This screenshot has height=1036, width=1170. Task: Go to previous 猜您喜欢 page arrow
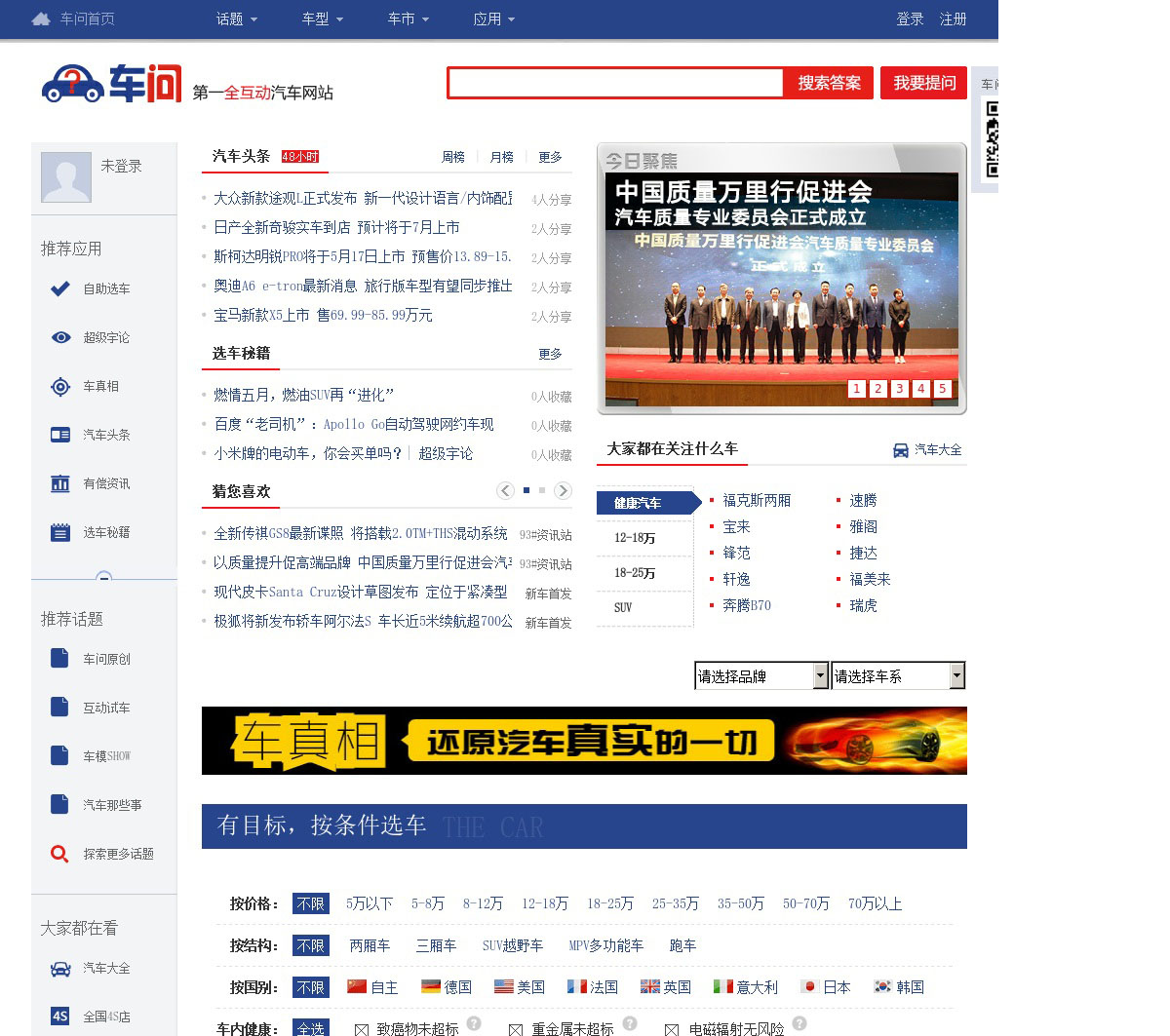point(505,490)
